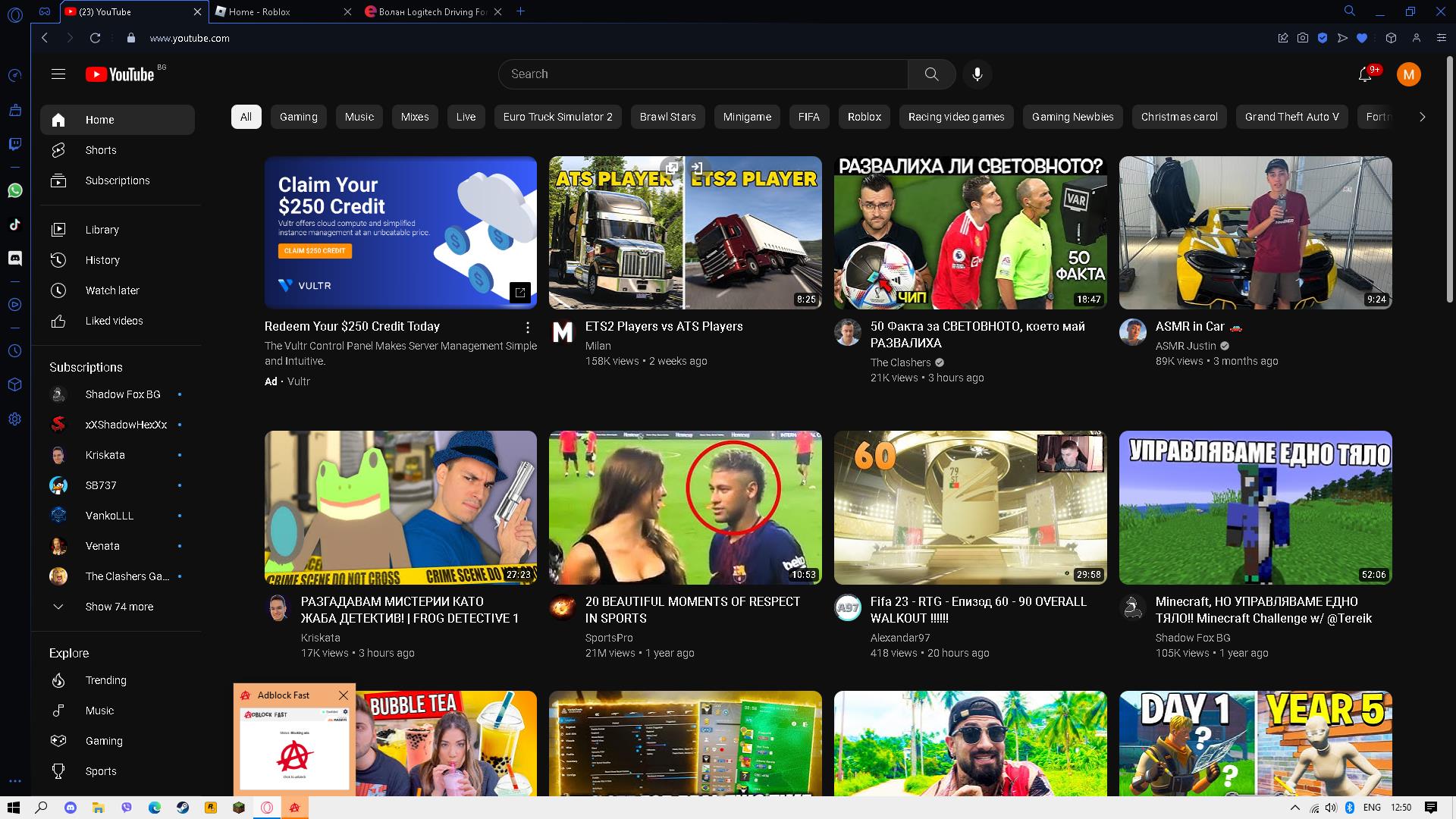Expand Show 74 more subscriptions
Screen dimensions: 1456x819
point(118,607)
